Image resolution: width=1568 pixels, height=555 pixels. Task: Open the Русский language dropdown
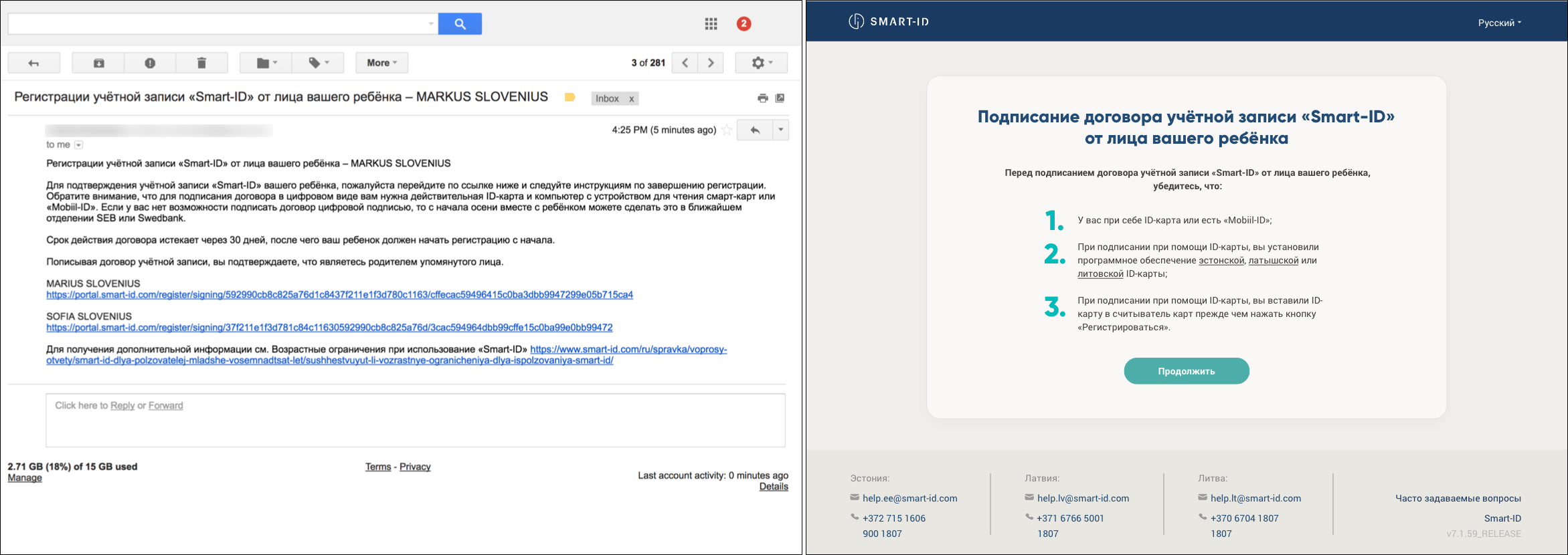[x=1499, y=23]
